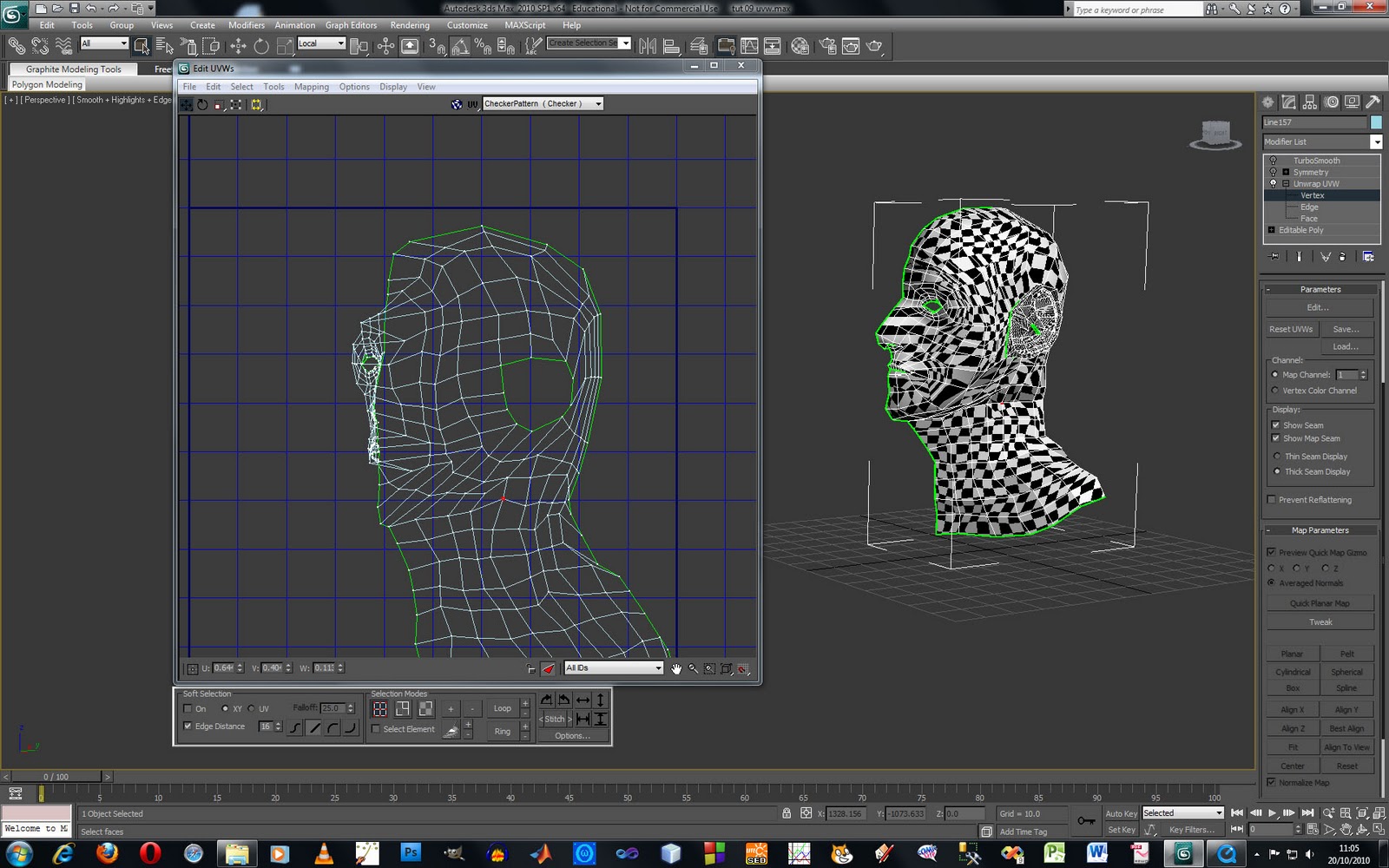Click the Quick Planar Map button

pos(1320,602)
